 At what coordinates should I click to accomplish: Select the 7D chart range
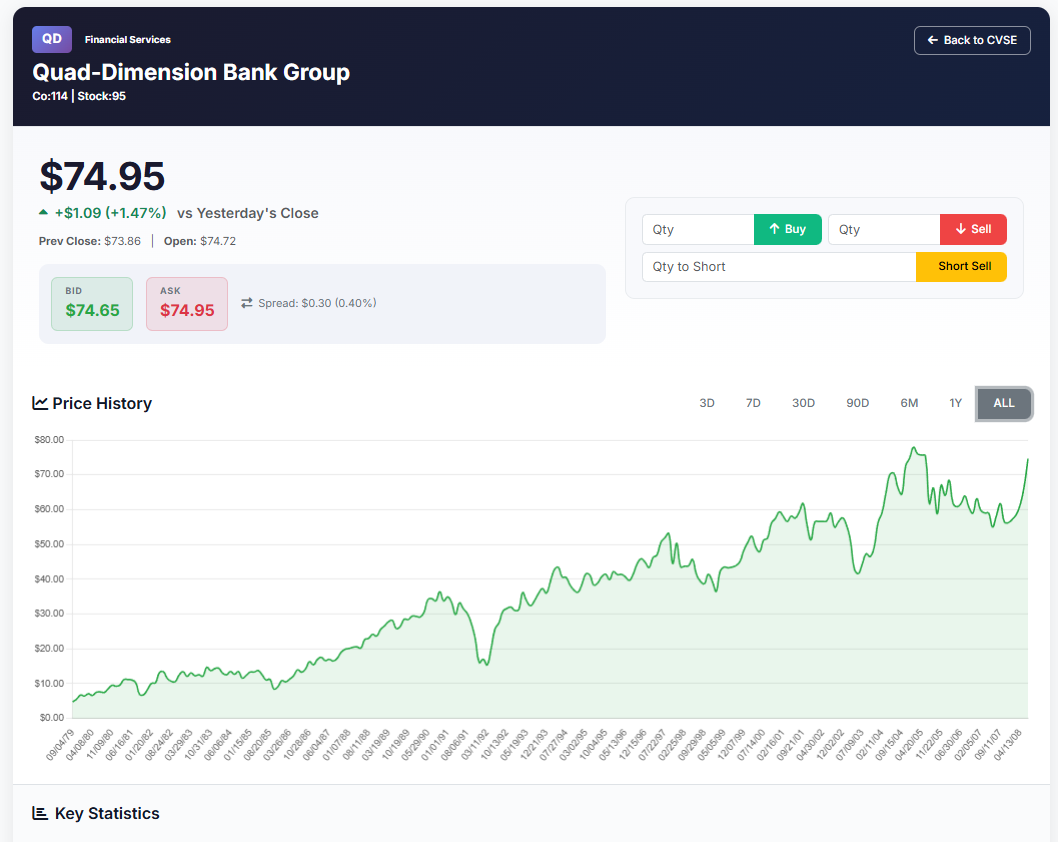coord(753,403)
